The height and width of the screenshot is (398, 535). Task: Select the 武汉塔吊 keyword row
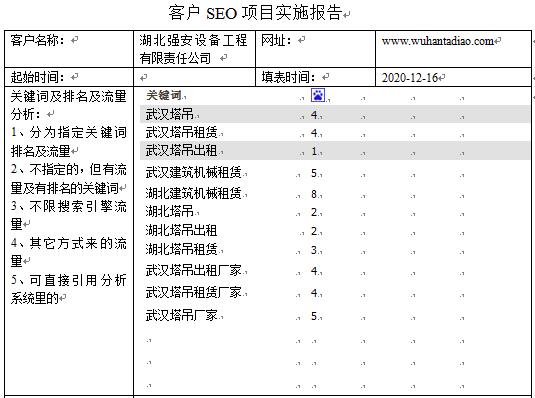point(334,114)
